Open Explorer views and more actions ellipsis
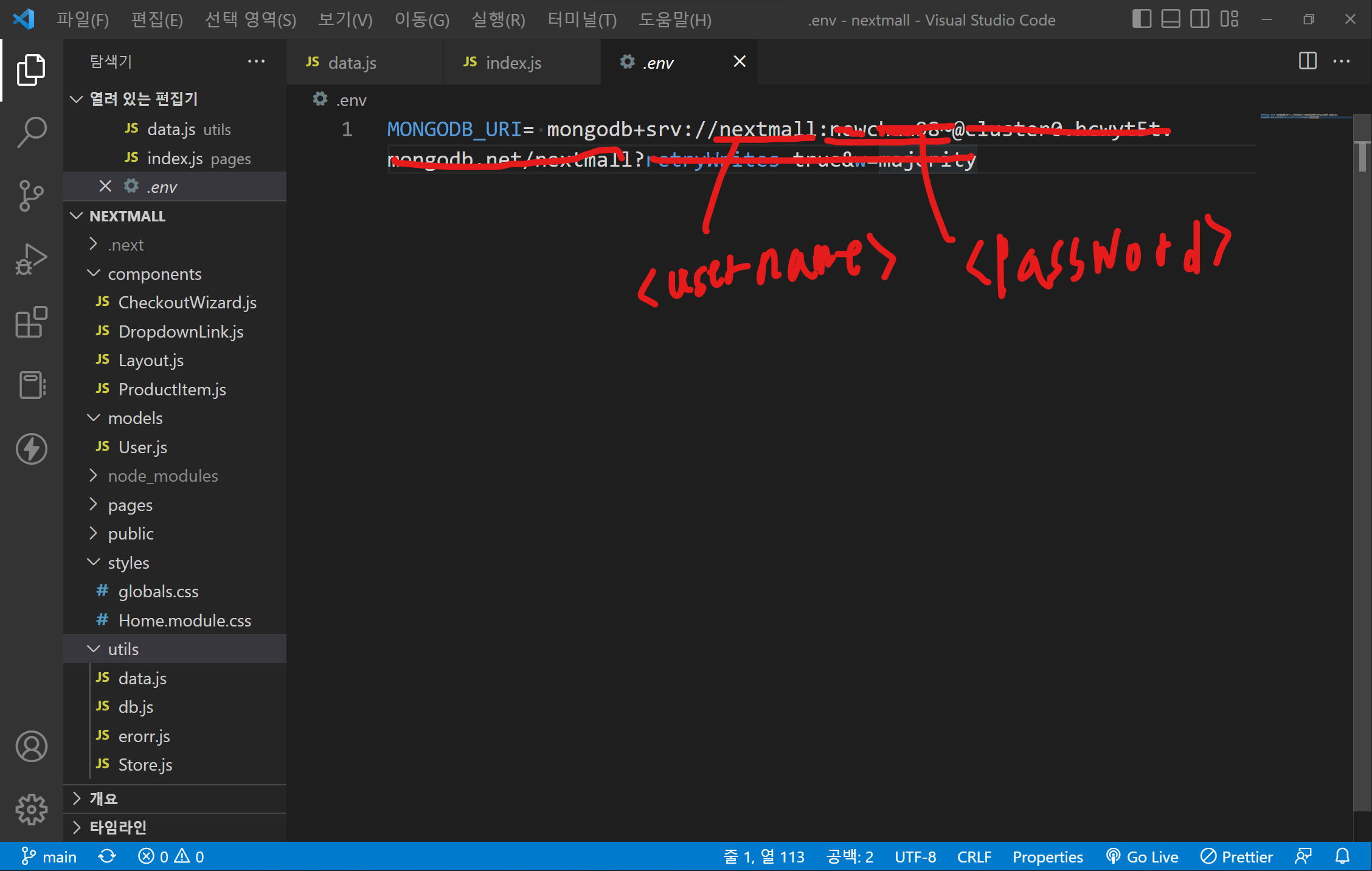The width and height of the screenshot is (1372, 871). (x=256, y=61)
